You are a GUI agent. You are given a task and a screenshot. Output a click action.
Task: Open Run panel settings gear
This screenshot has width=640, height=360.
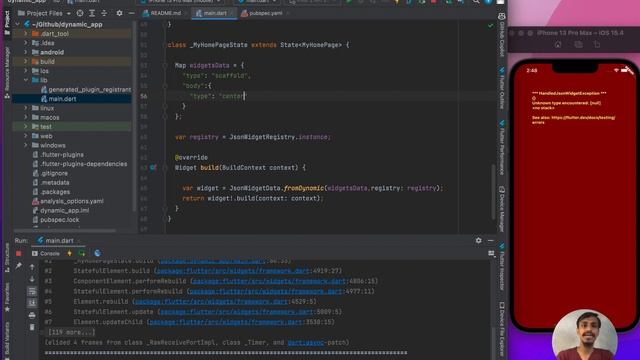(478, 240)
